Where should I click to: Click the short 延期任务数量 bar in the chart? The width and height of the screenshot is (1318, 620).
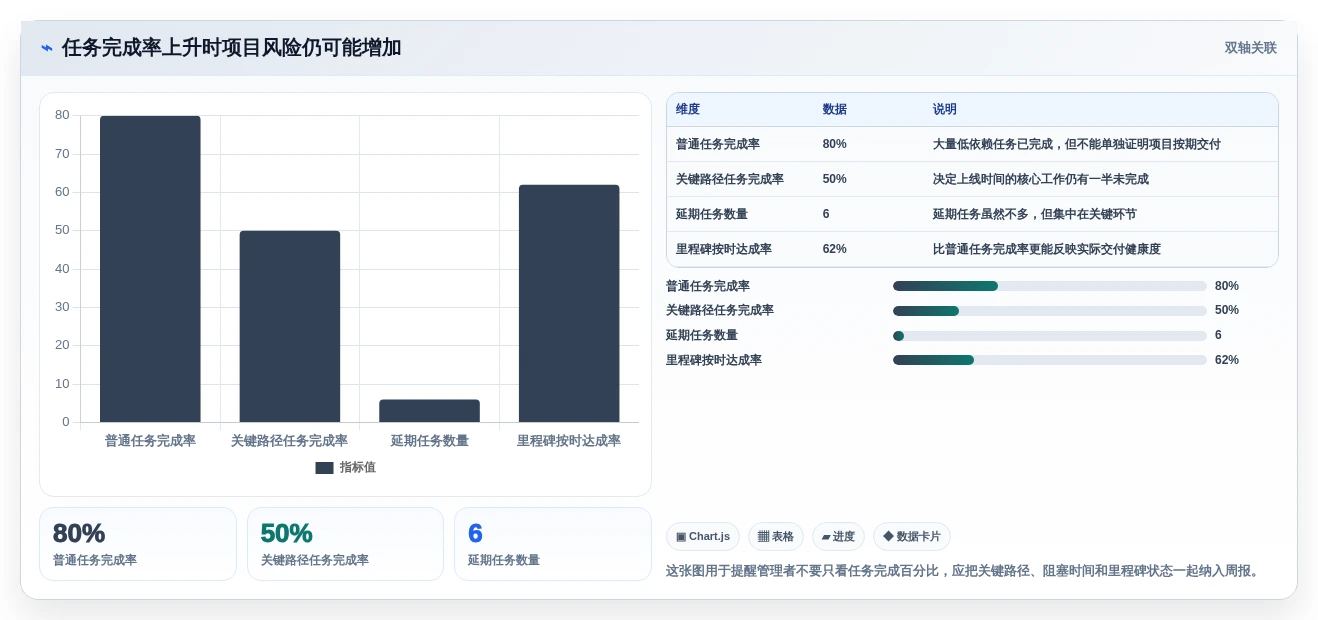(x=429, y=411)
